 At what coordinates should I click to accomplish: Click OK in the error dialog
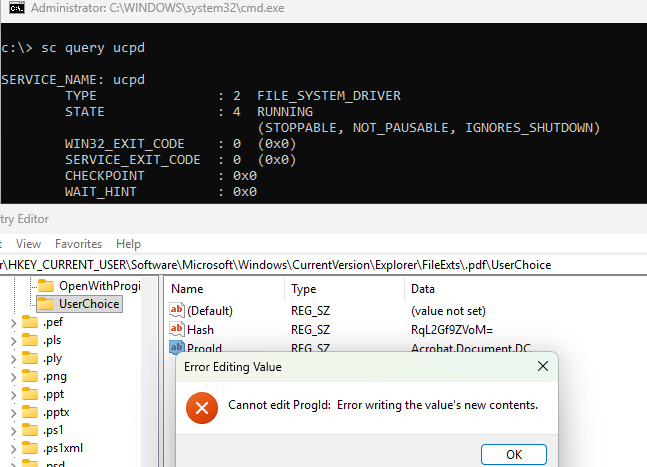[514, 454]
